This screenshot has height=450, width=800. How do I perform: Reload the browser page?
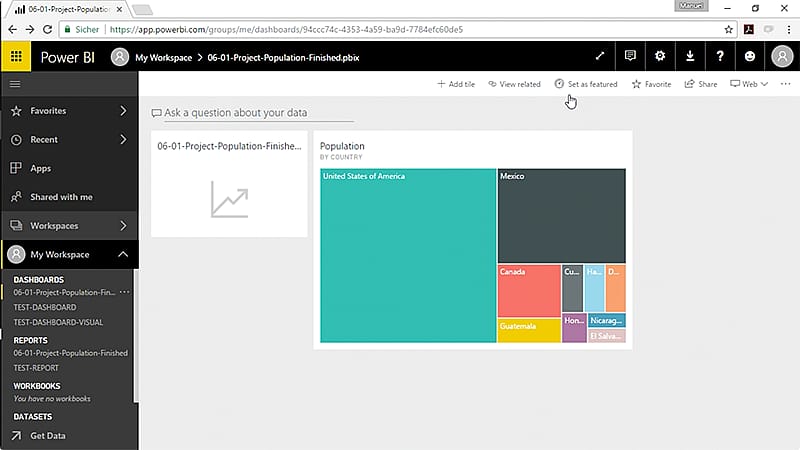(47, 30)
